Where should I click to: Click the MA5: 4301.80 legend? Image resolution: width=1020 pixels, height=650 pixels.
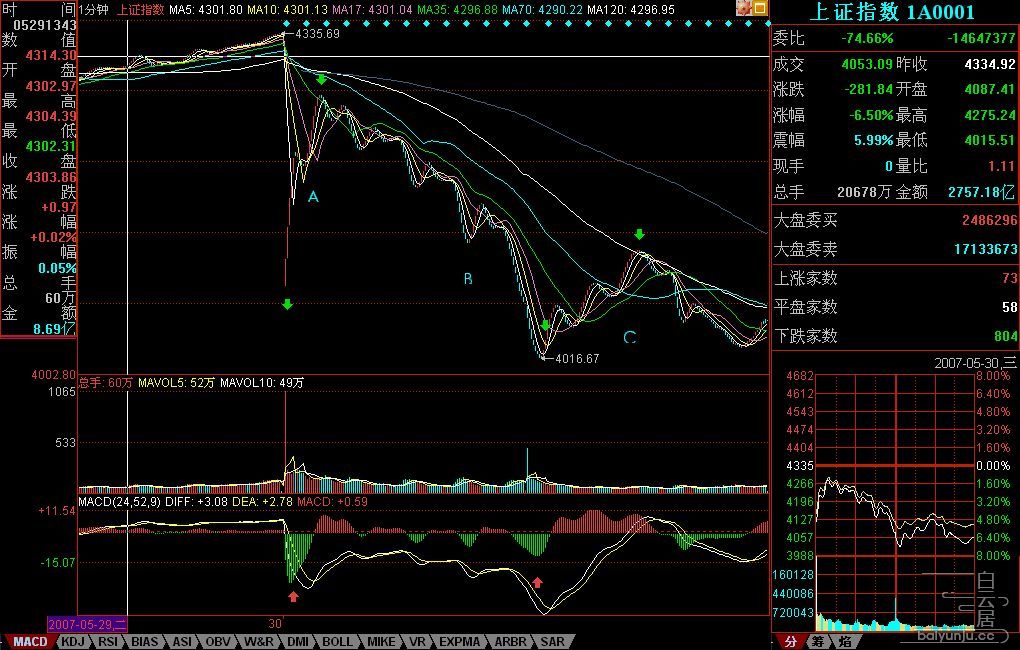pyautogui.click(x=206, y=10)
